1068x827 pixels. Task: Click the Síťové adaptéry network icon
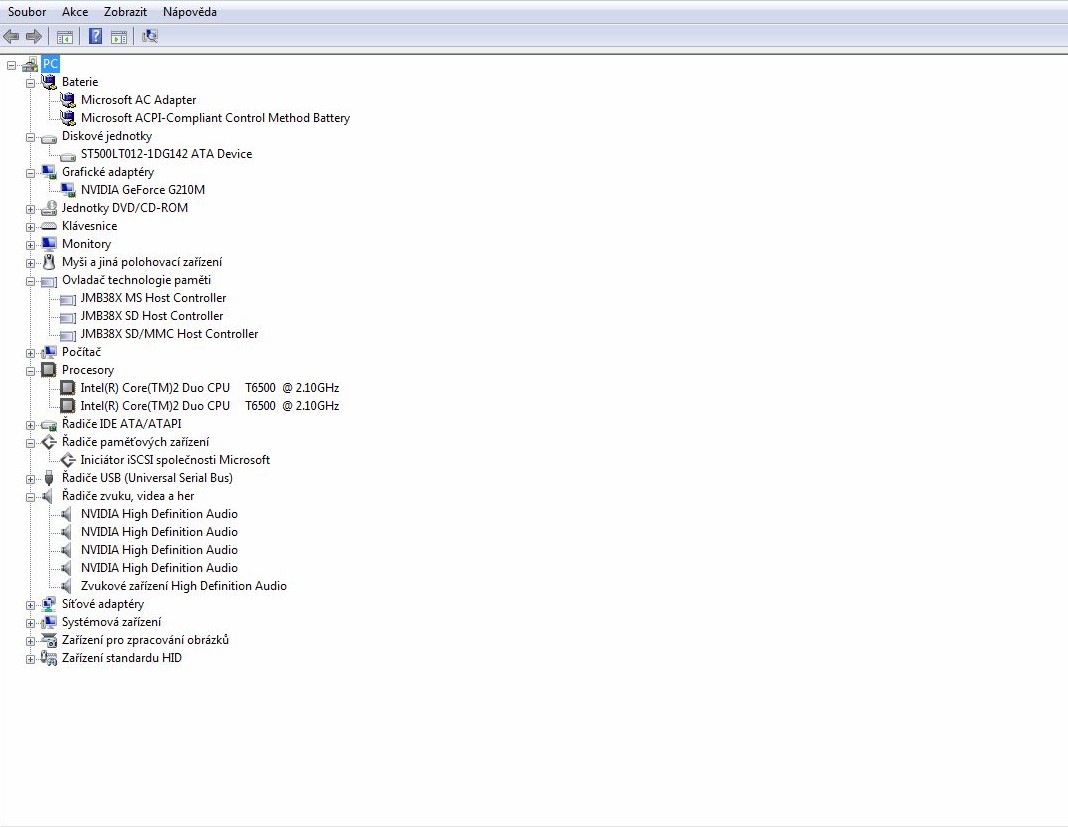[48, 604]
